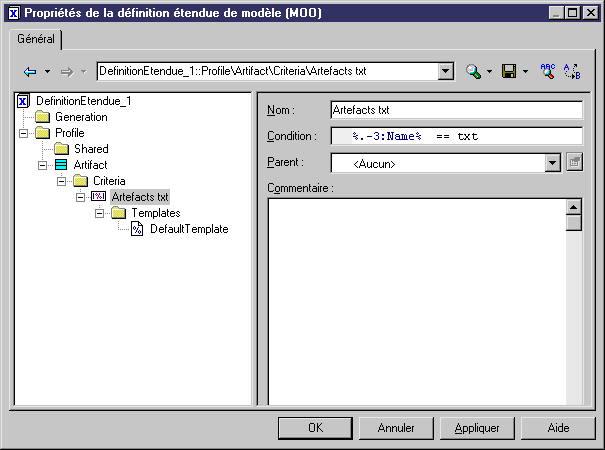Click the save diskette icon

point(509,72)
